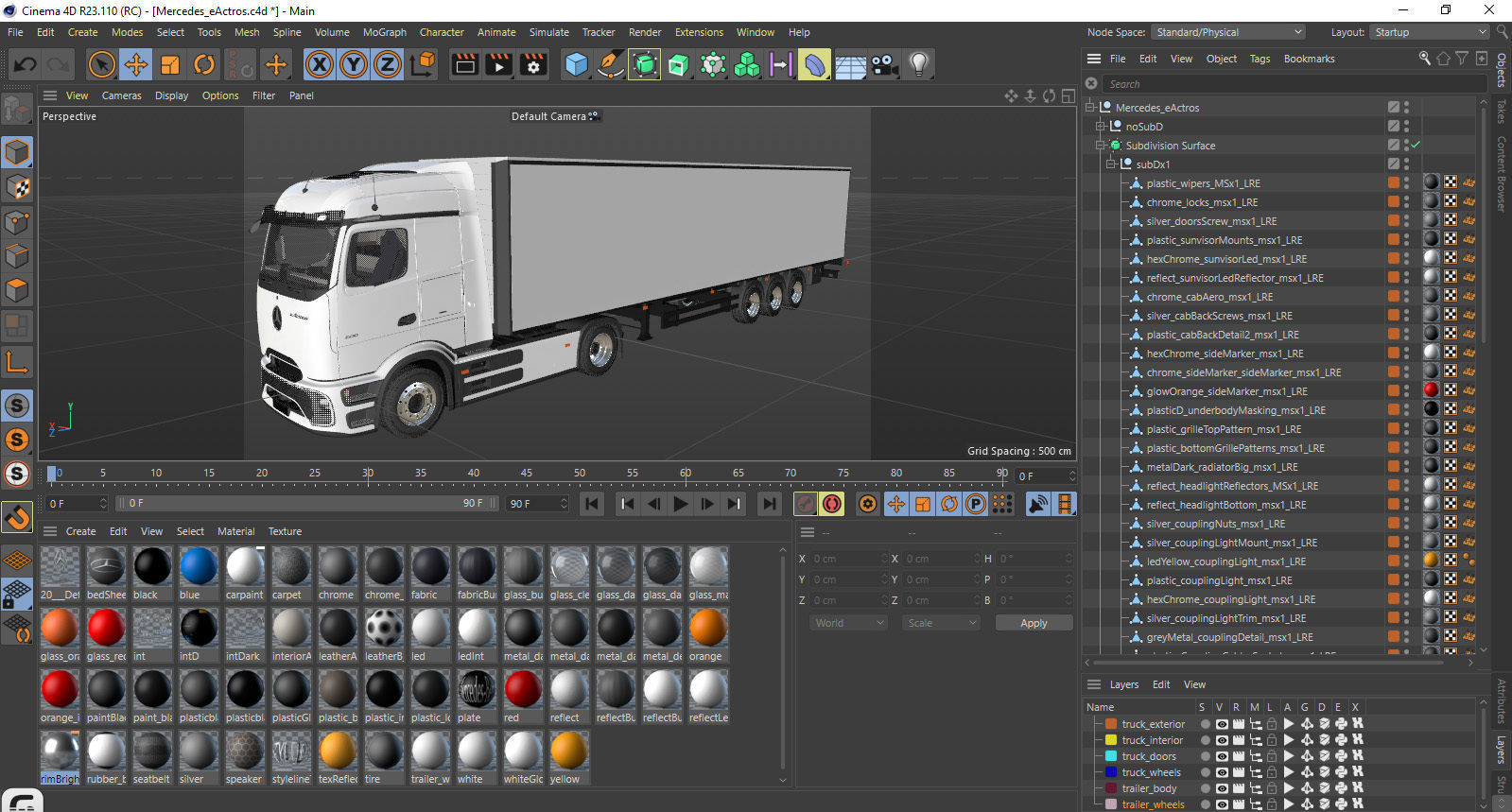Open the Simulate menu
This screenshot has height=812, width=1512.
(x=548, y=32)
